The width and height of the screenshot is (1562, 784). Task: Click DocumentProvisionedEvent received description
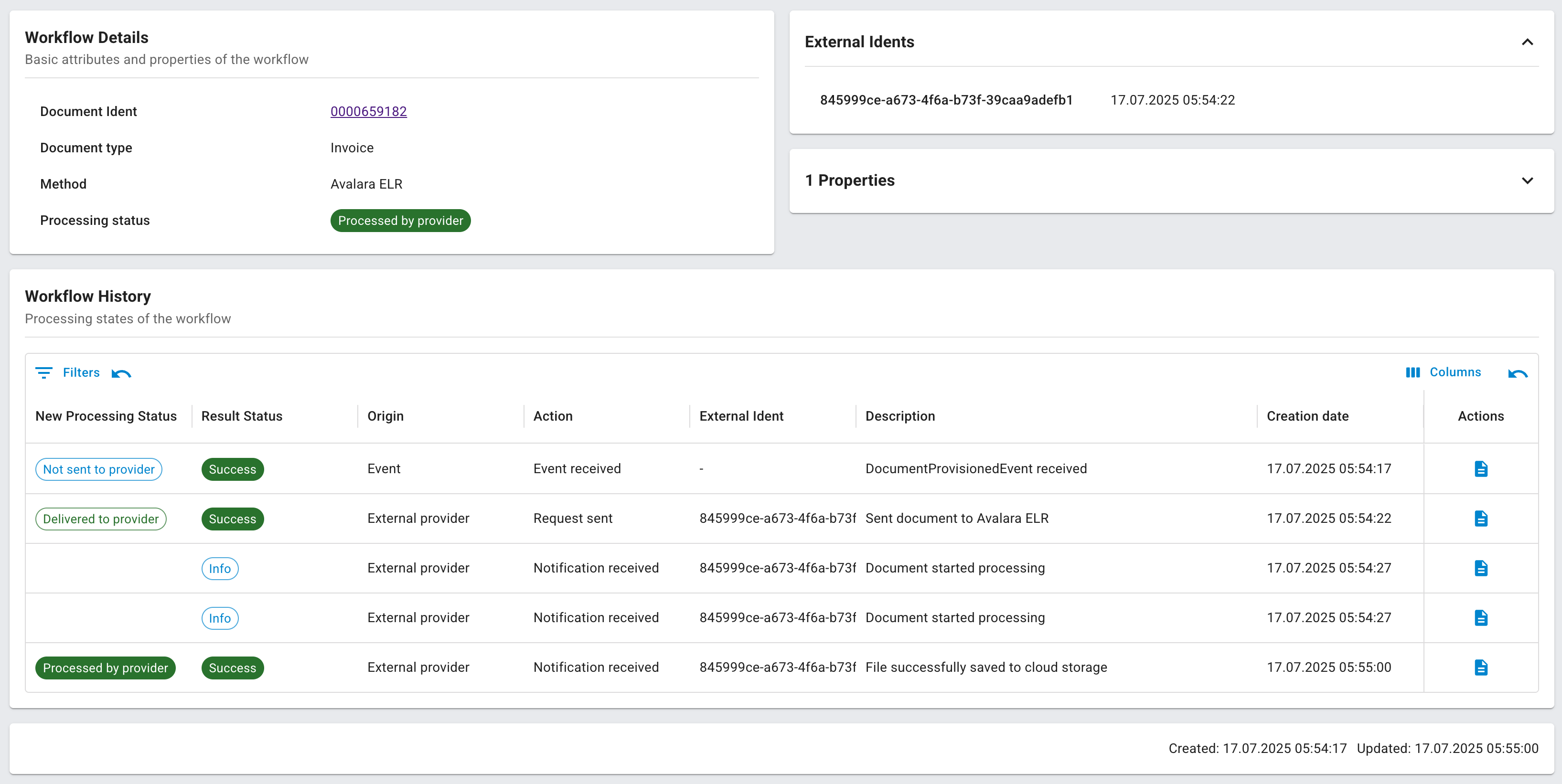976,469
